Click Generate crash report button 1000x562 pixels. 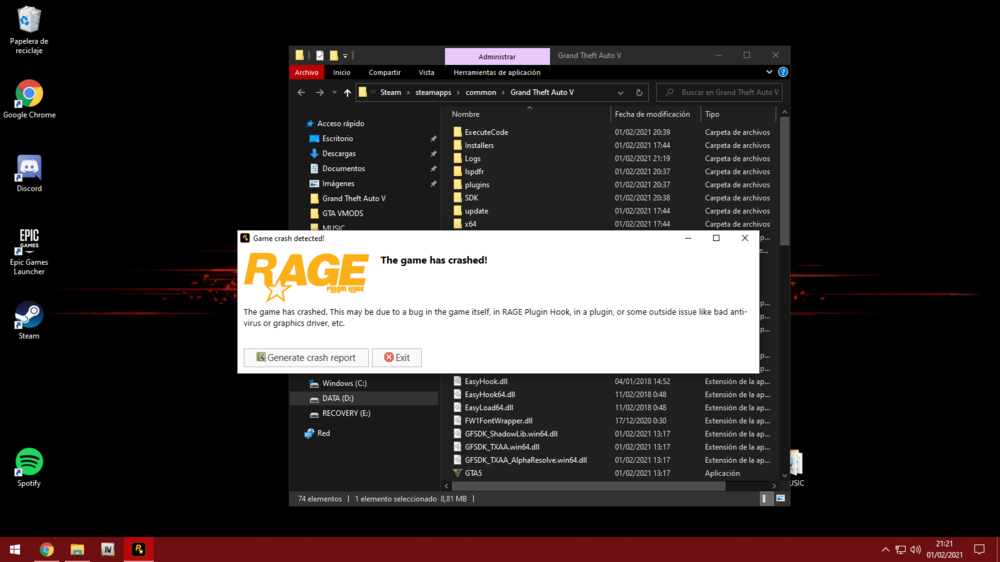[305, 357]
